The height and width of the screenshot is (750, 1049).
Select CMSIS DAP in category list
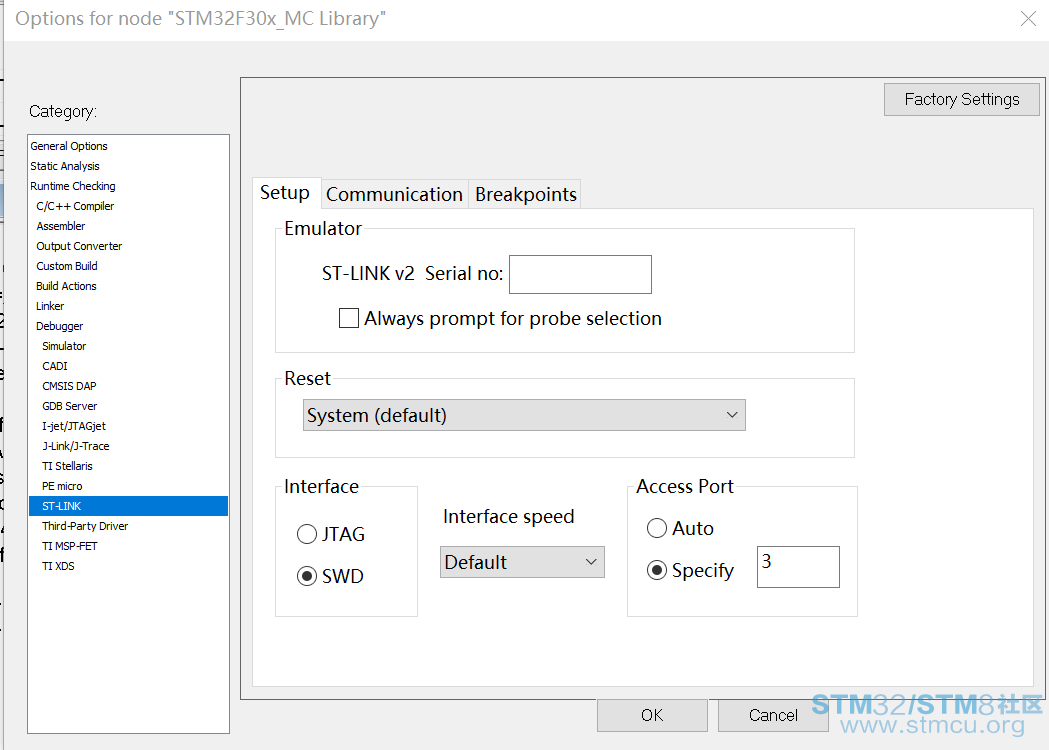tap(128, 386)
